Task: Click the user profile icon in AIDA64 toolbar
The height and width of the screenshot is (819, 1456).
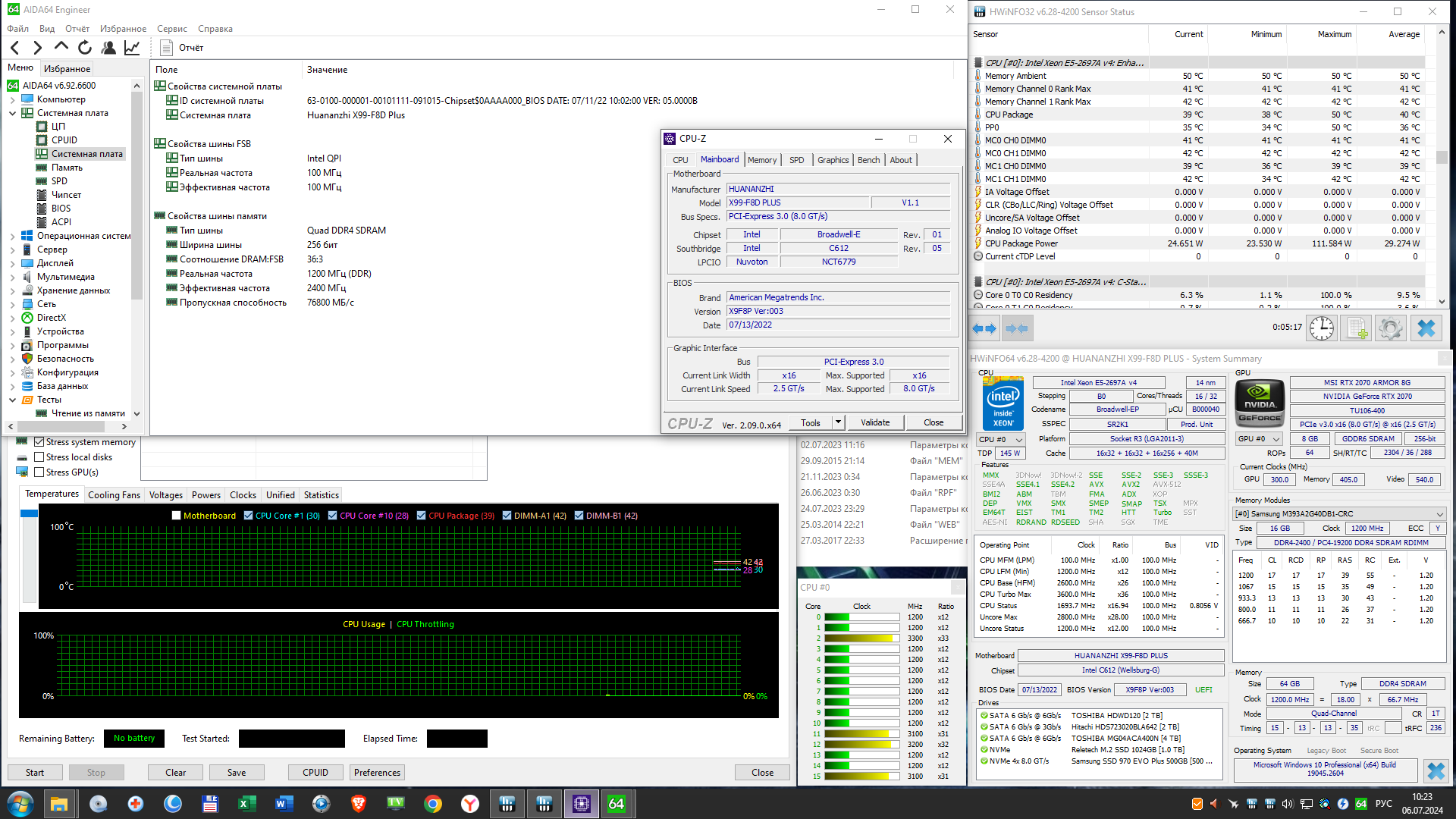Action: pos(108,48)
